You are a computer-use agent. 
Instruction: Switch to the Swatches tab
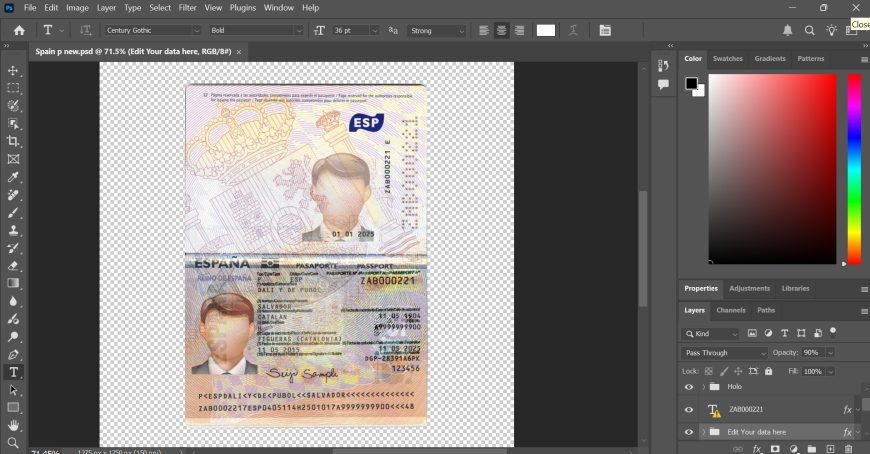tap(727, 58)
